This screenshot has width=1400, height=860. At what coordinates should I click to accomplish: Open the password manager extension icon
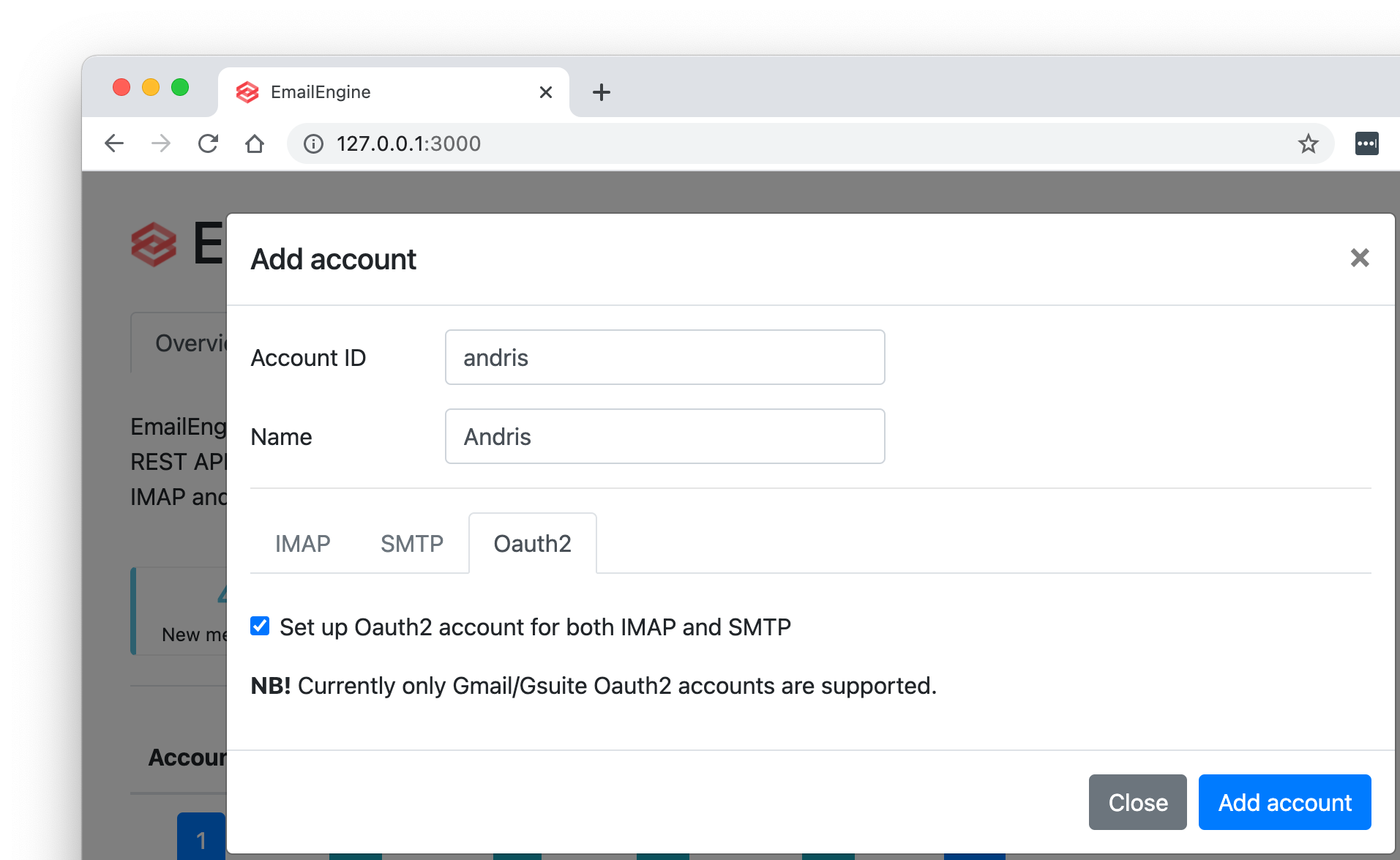1366,143
